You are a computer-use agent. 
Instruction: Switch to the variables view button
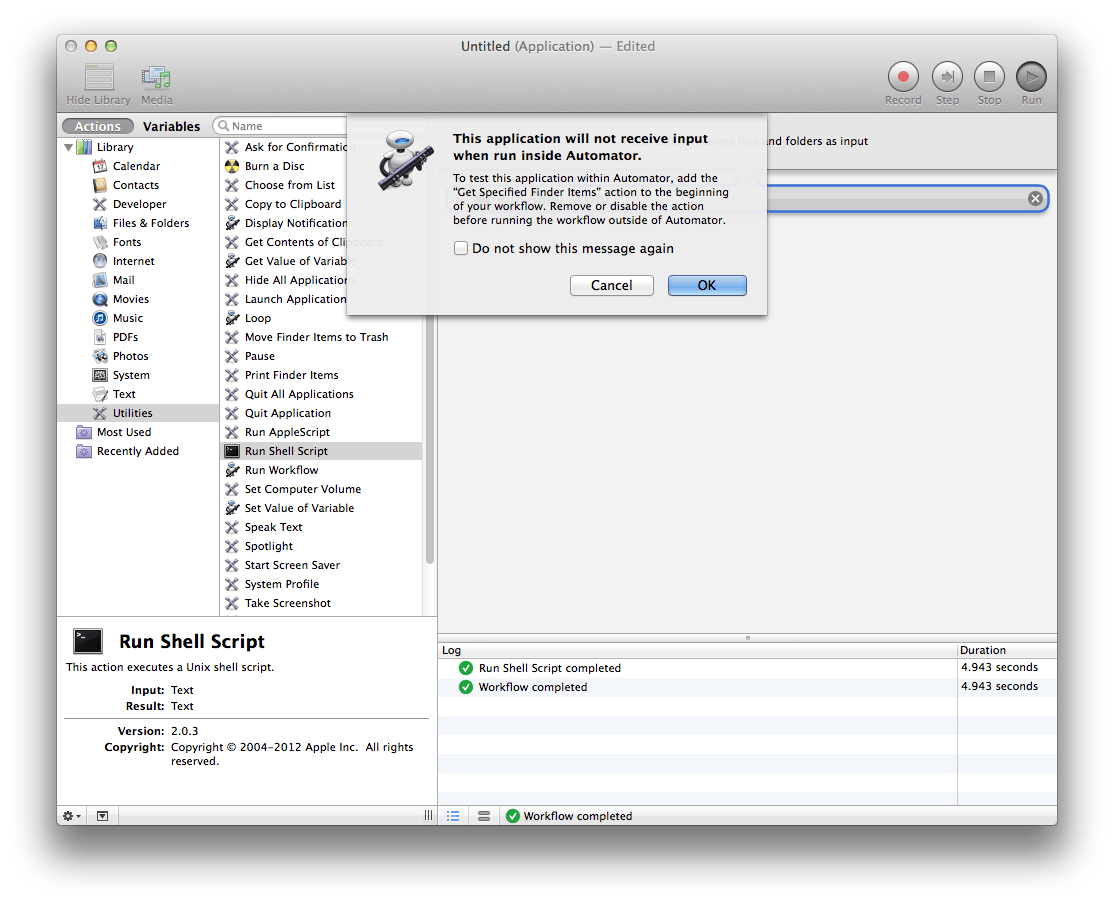tap(484, 816)
